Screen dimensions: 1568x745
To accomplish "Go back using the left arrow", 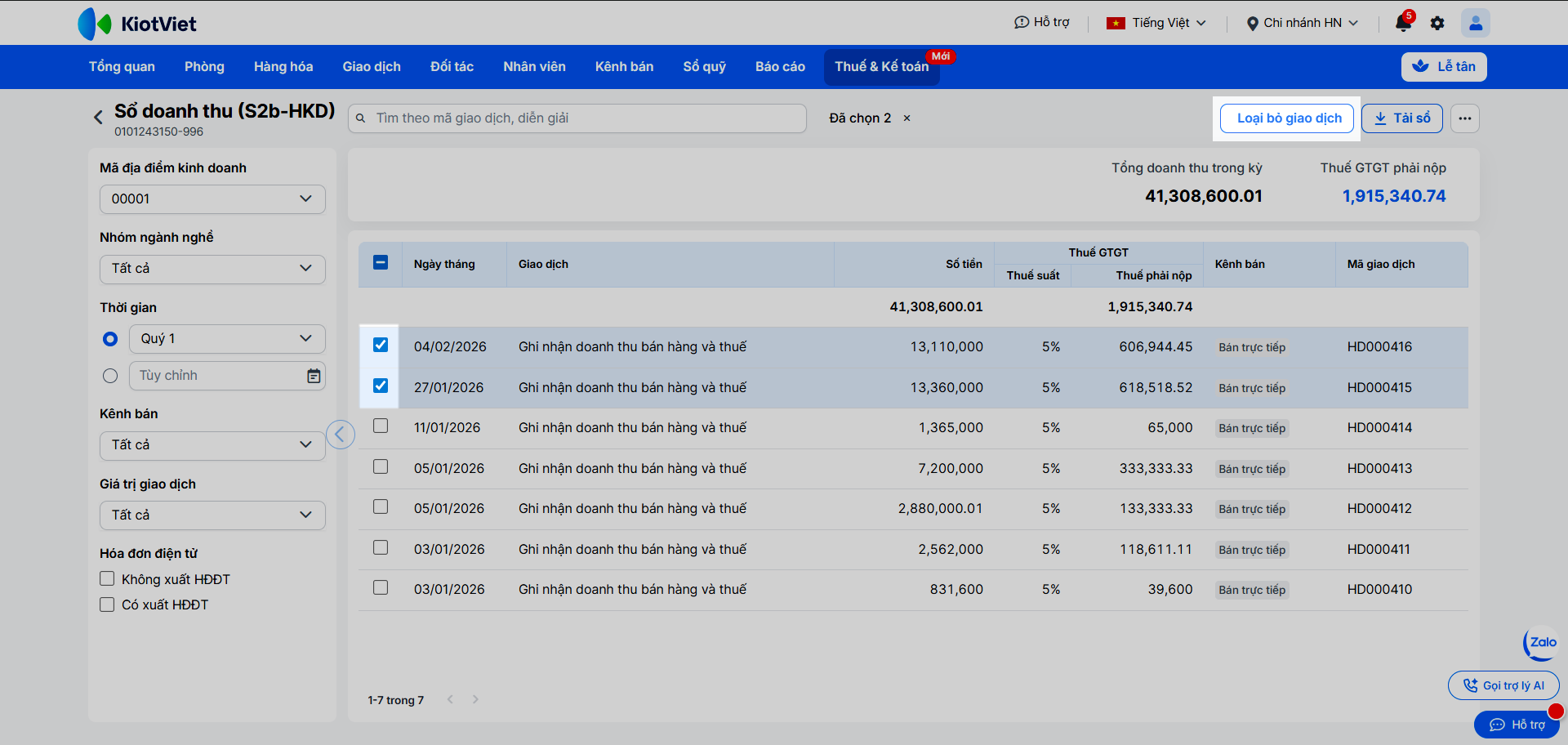I will point(98,118).
